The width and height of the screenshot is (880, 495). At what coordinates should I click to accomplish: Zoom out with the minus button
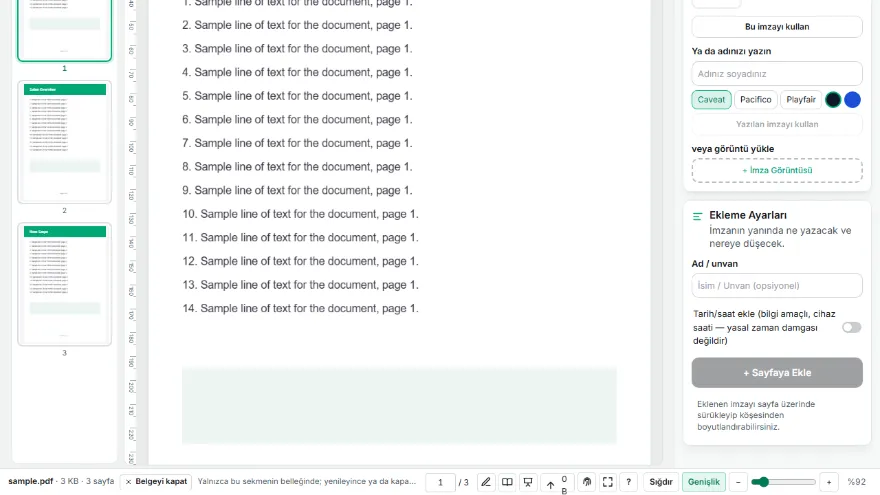[x=738, y=482]
